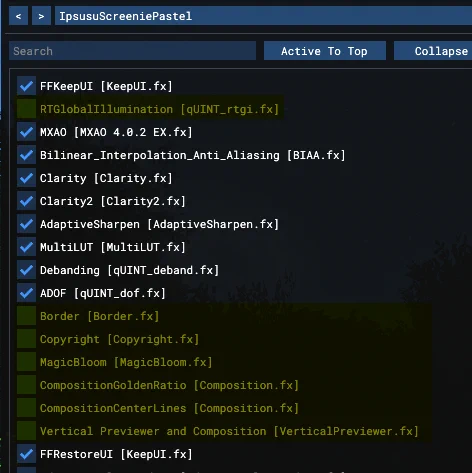Uncheck the MXAO effect

click(26, 132)
